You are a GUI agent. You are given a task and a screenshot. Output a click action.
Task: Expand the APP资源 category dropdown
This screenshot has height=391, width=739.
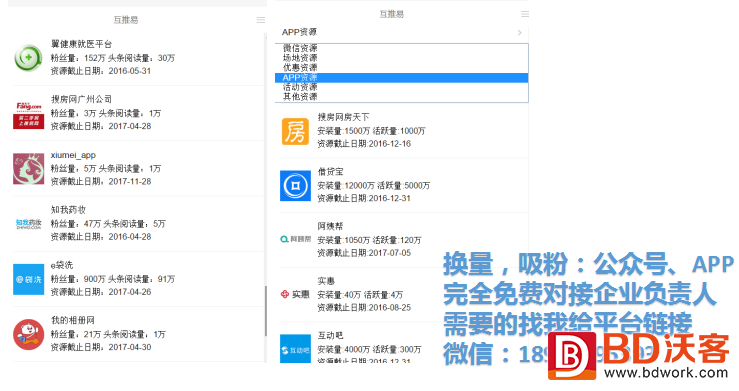(x=402, y=32)
